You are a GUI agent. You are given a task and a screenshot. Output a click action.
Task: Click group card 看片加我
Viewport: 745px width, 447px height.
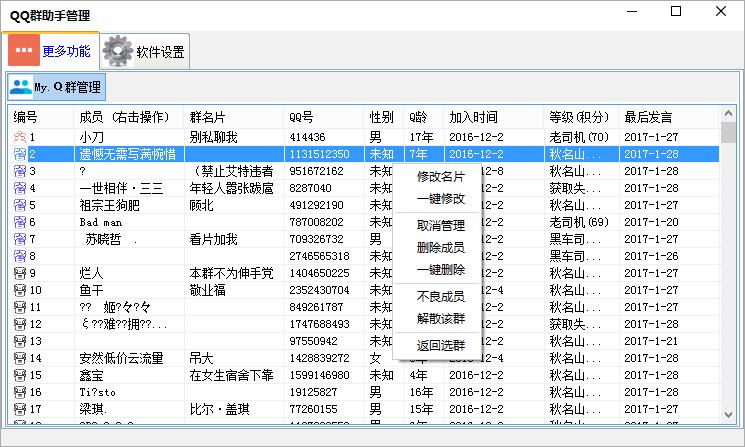coord(213,239)
